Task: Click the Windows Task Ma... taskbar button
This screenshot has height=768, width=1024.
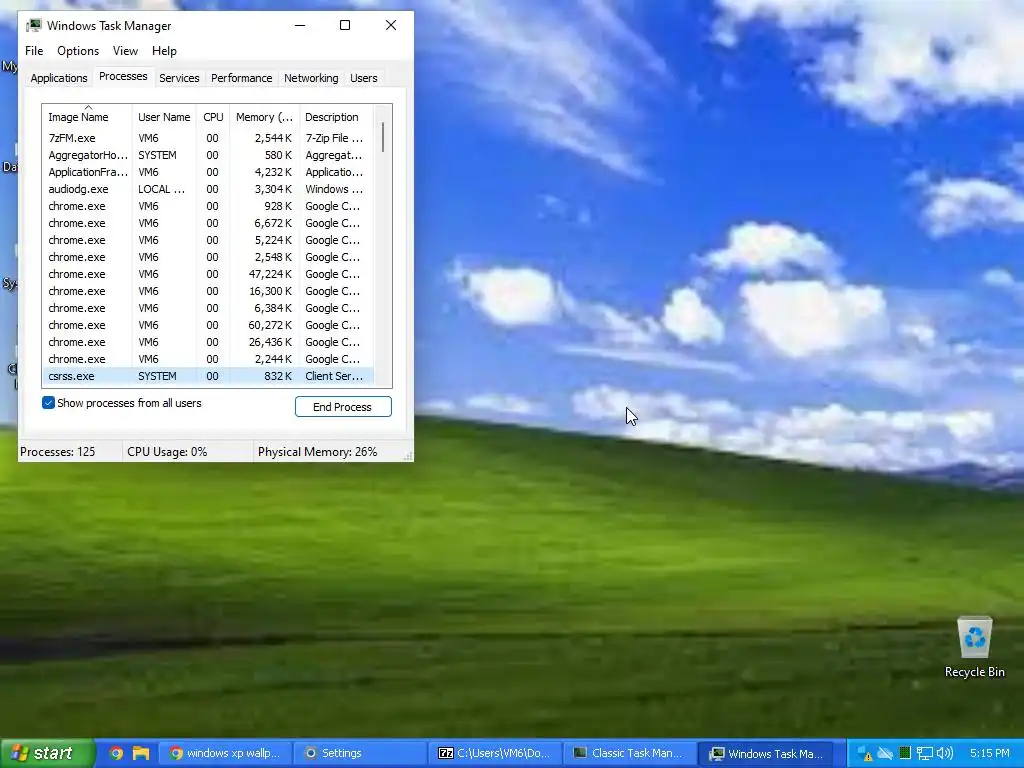Action: click(765, 753)
